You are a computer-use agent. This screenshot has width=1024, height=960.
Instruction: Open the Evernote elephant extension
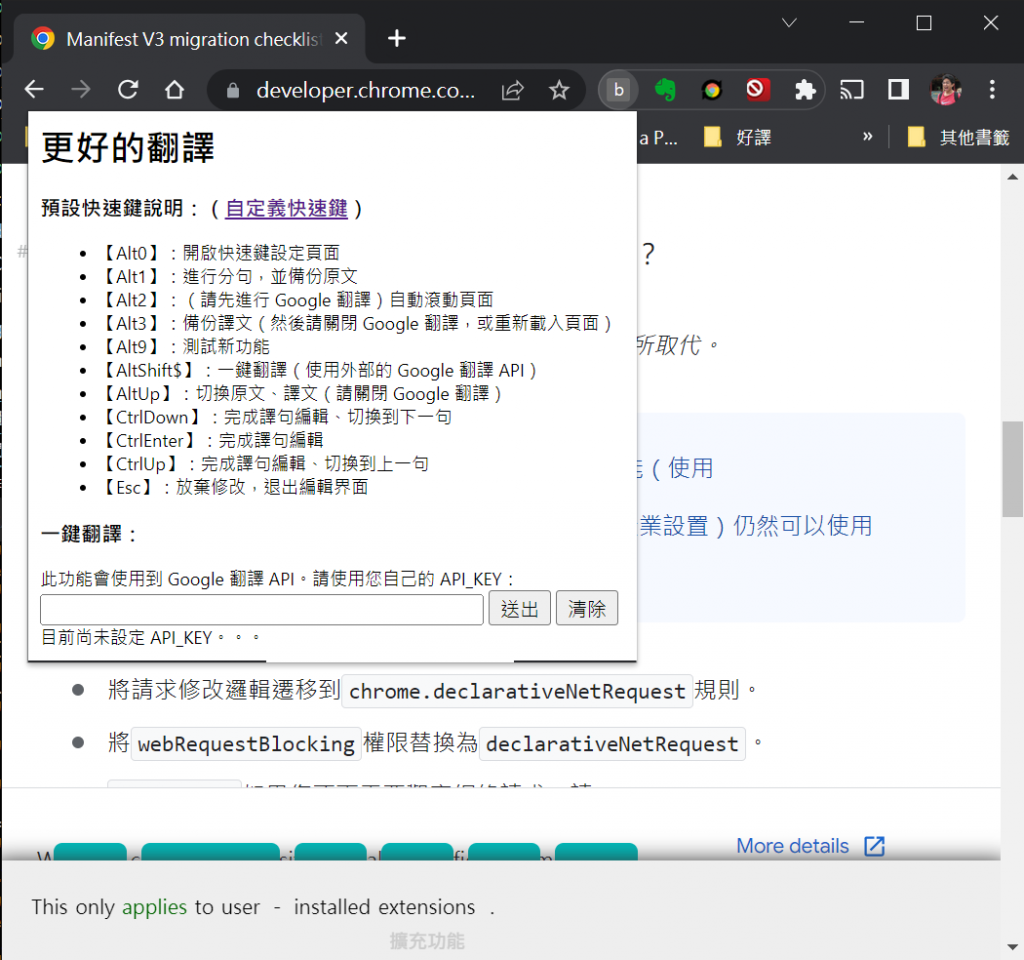pyautogui.click(x=665, y=89)
